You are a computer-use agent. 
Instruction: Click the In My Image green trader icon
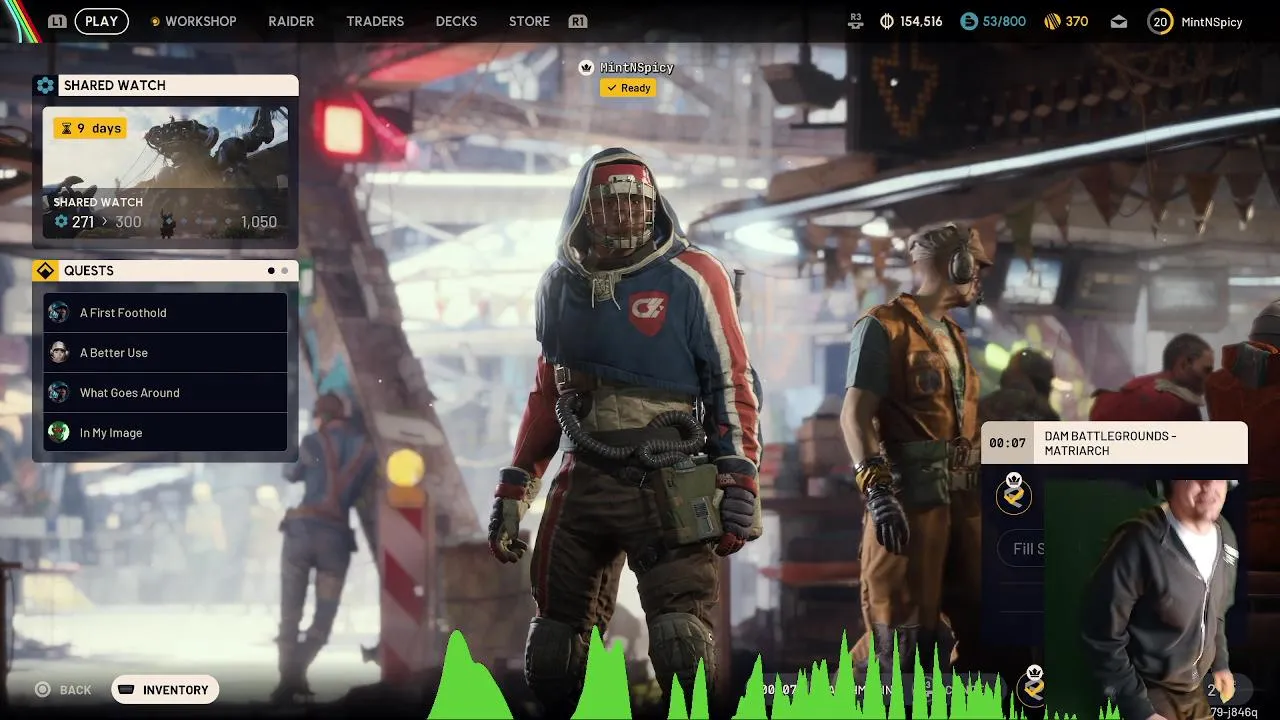pos(59,432)
